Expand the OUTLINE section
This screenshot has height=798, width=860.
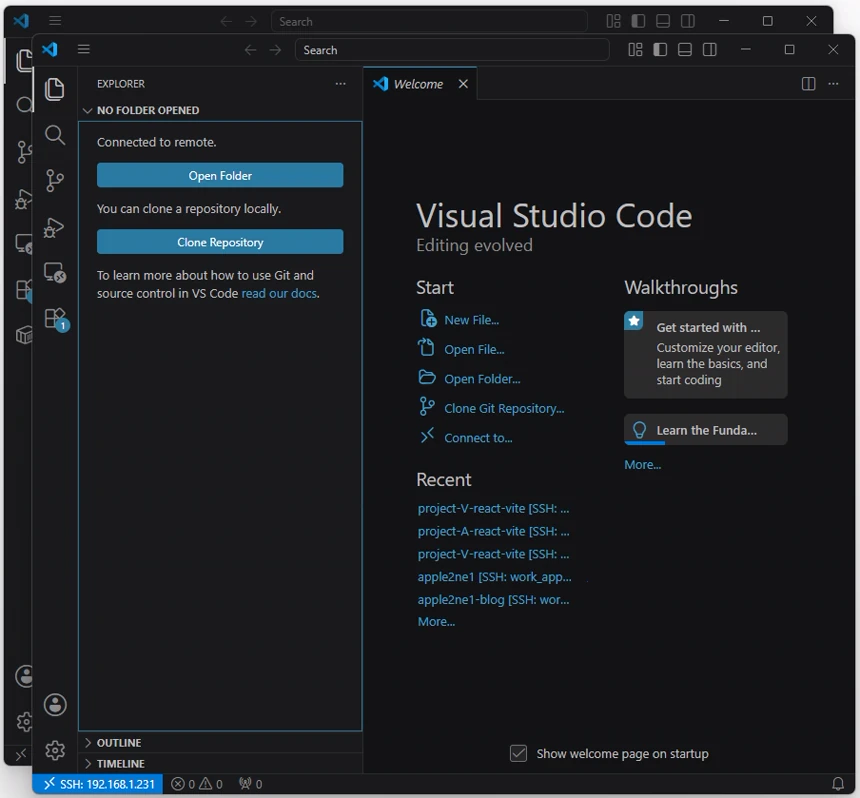[220, 743]
